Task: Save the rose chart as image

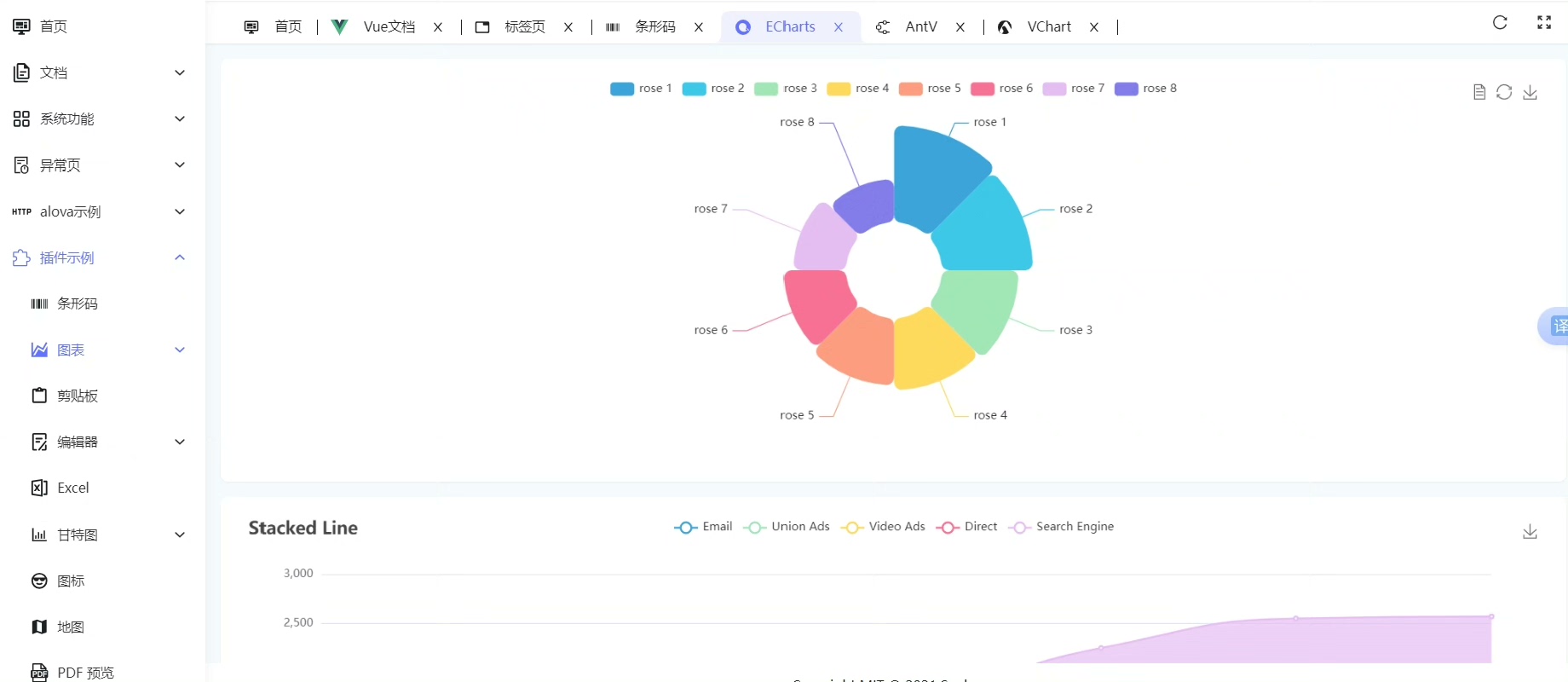Action: tap(1530, 92)
